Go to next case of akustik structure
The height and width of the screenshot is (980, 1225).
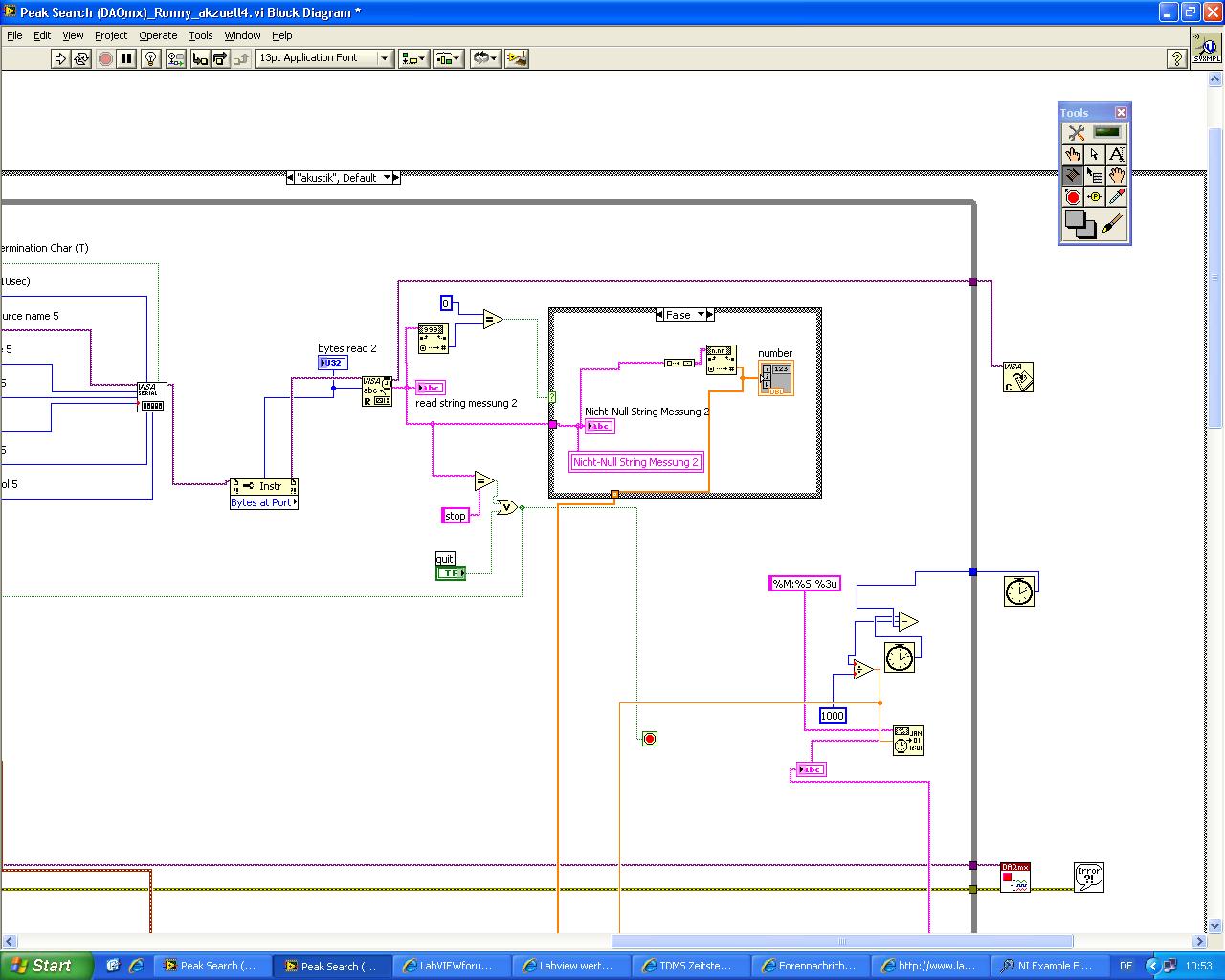pos(396,178)
